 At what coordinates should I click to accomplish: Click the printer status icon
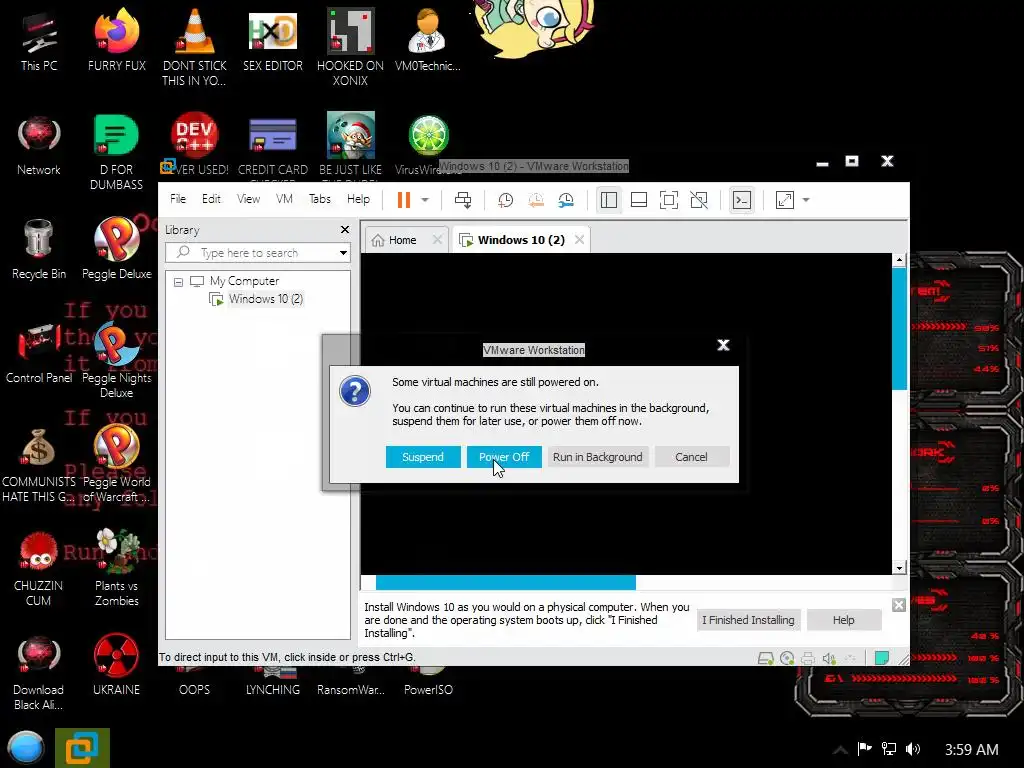point(808,658)
